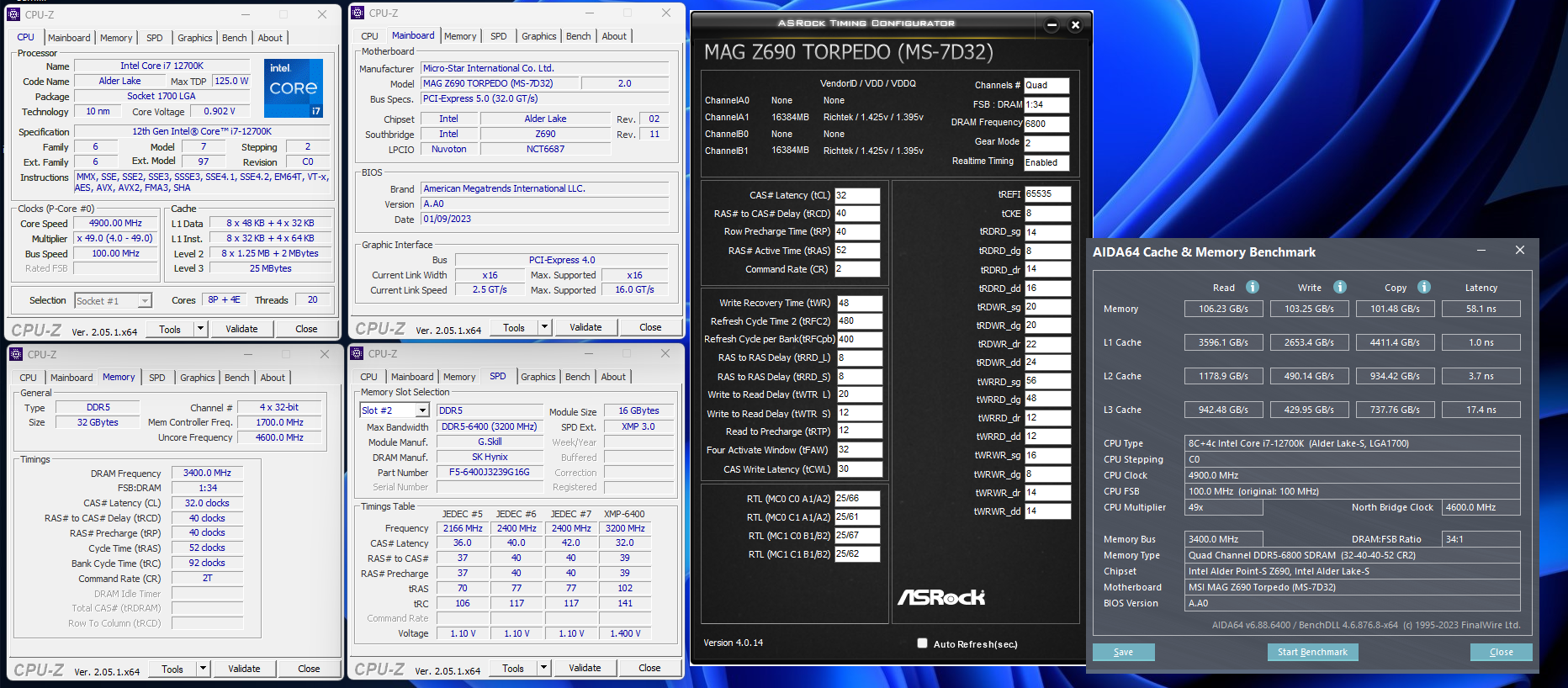Image resolution: width=1568 pixels, height=688 pixels.
Task: Click the L1 Cache Copy value 4411.4 GB/s
Action: coord(1395,342)
